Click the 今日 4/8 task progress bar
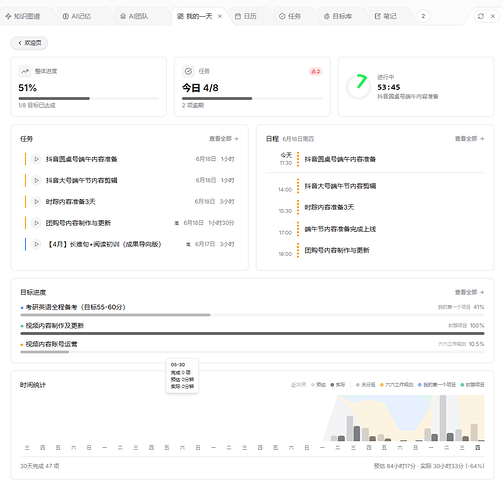Viewport: 503px width, 500px height. point(252,98)
